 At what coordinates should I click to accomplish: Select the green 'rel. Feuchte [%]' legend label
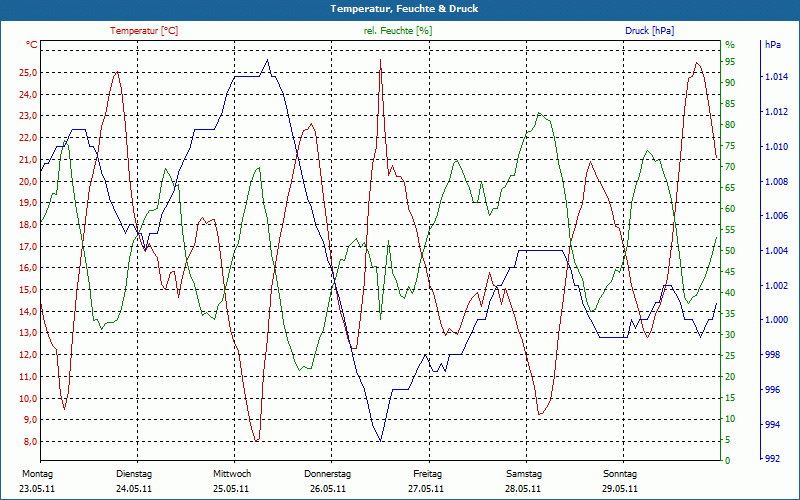point(398,31)
